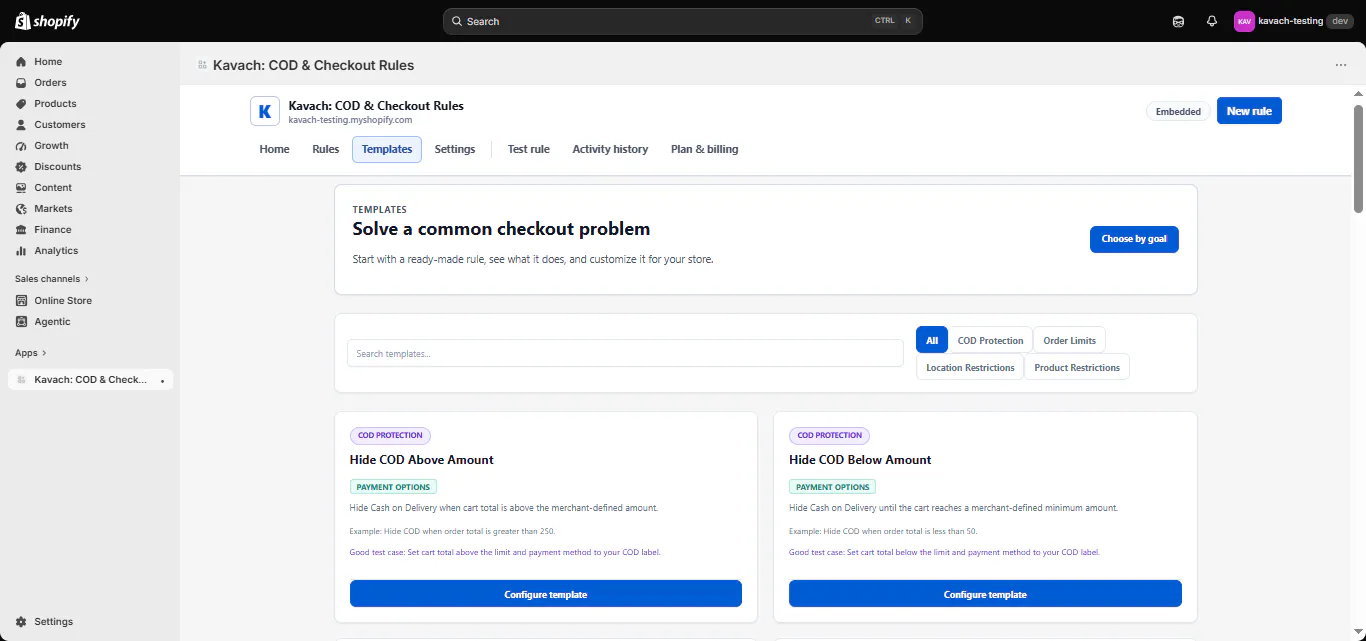Click the New rule button

coord(1249,111)
